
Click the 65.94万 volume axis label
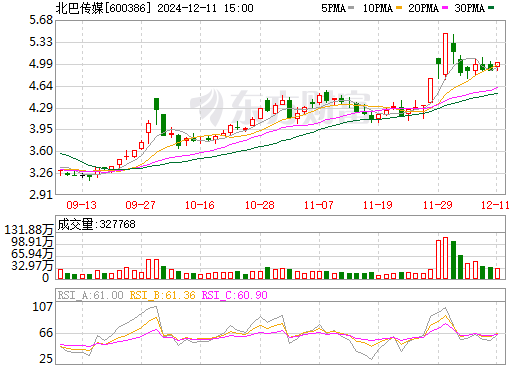click(32, 254)
